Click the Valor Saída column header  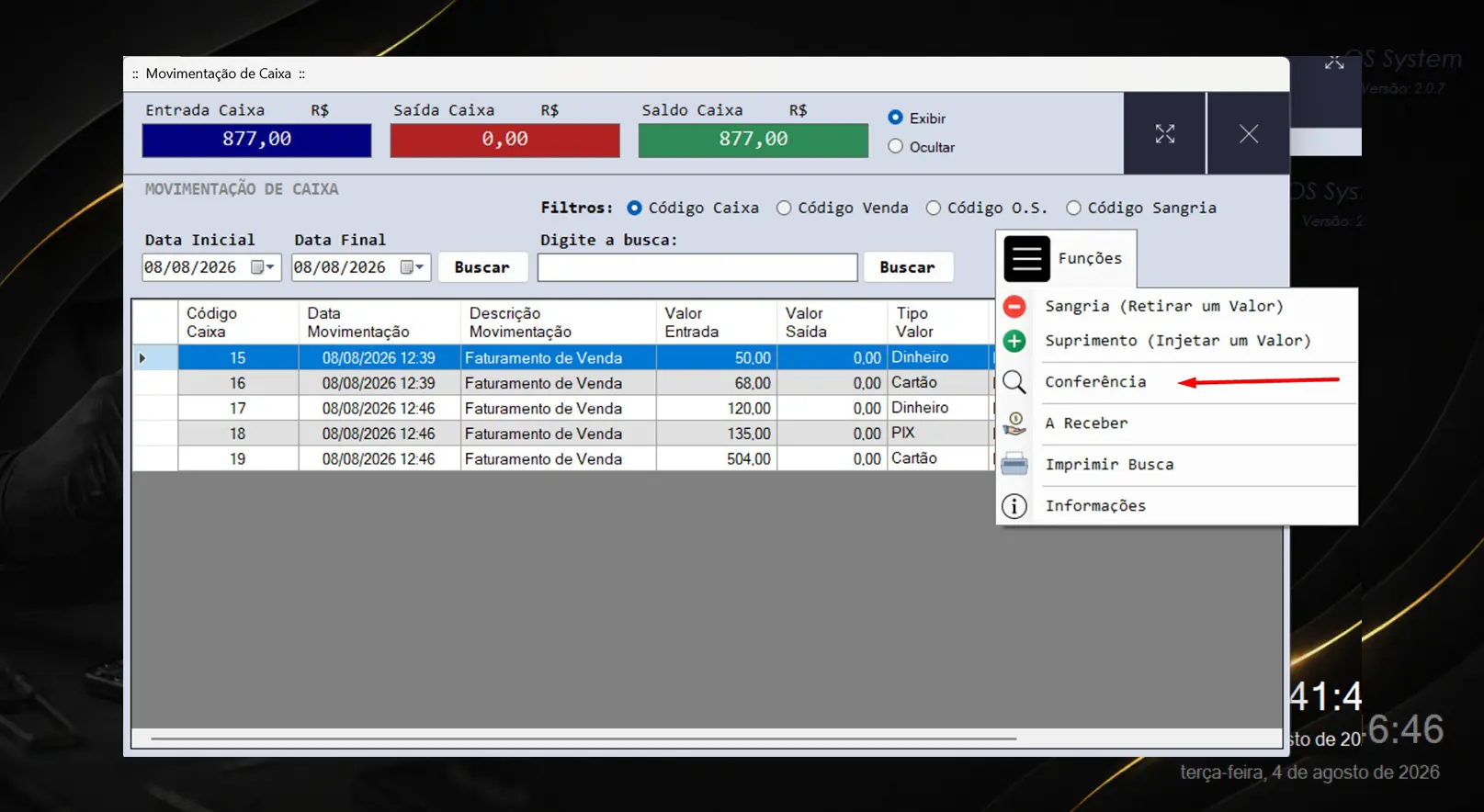click(x=833, y=322)
